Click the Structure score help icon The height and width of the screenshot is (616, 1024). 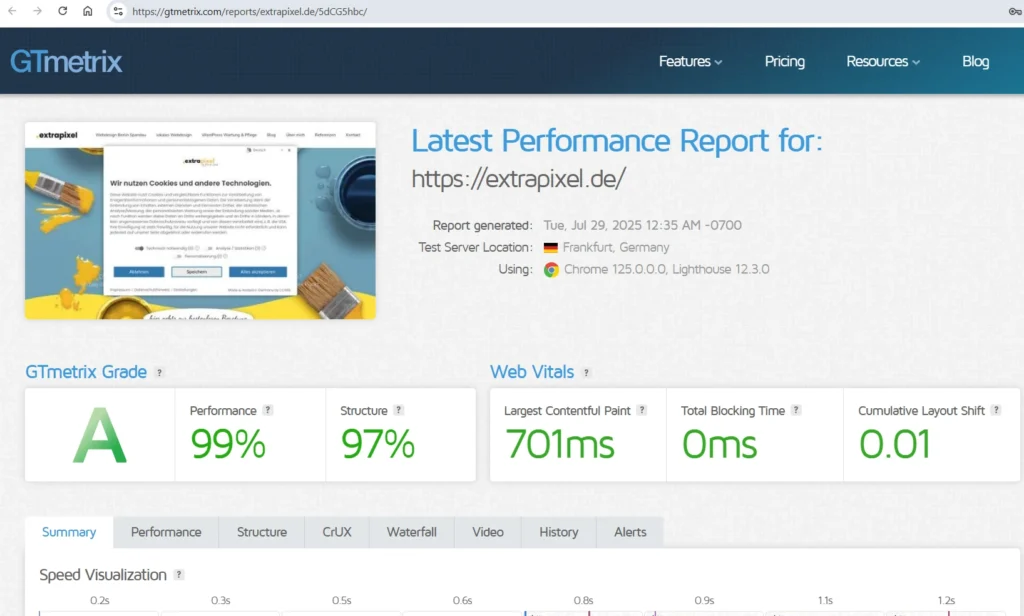coord(398,410)
